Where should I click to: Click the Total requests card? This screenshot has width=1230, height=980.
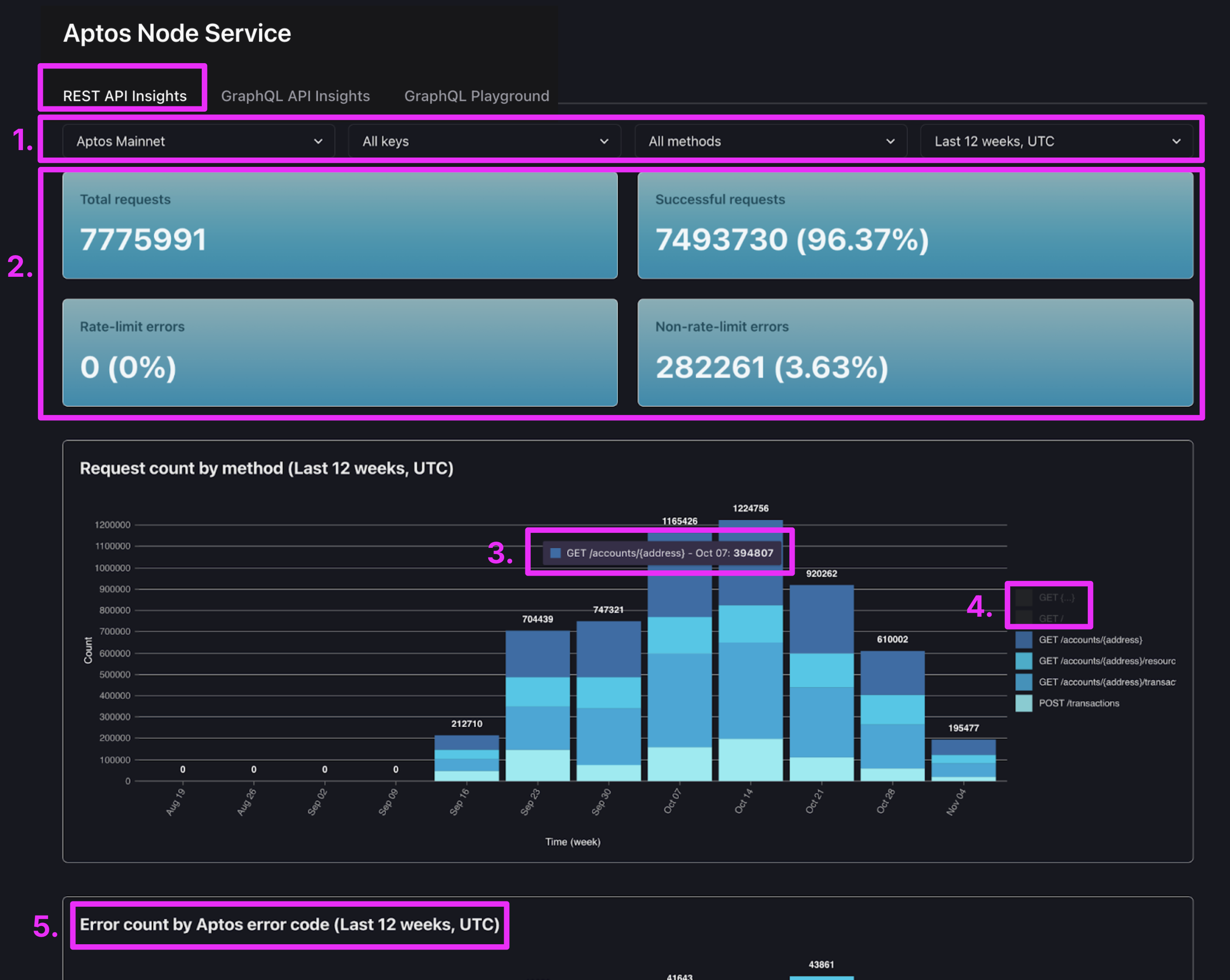(340, 225)
